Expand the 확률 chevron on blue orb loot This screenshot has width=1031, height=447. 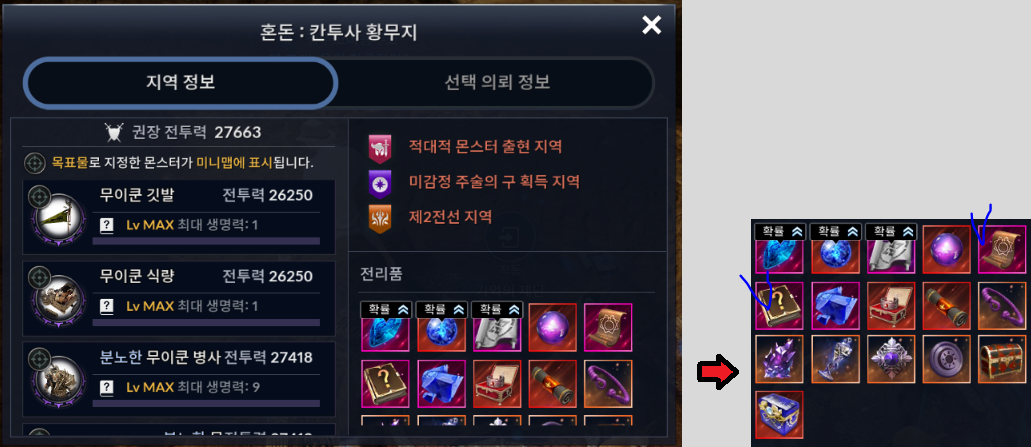pos(459,310)
